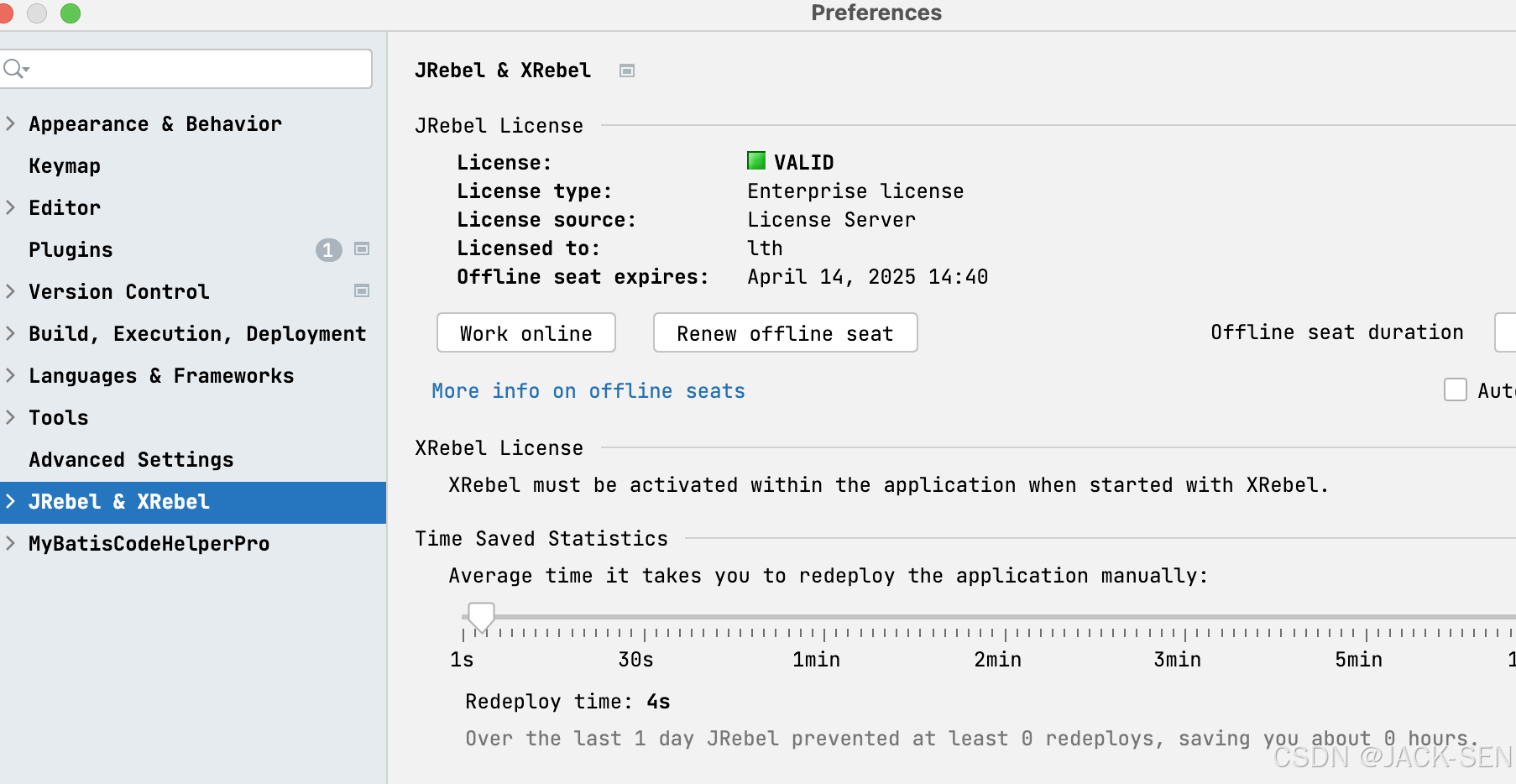
Task: Open the Keymap settings page
Action: click(65, 166)
